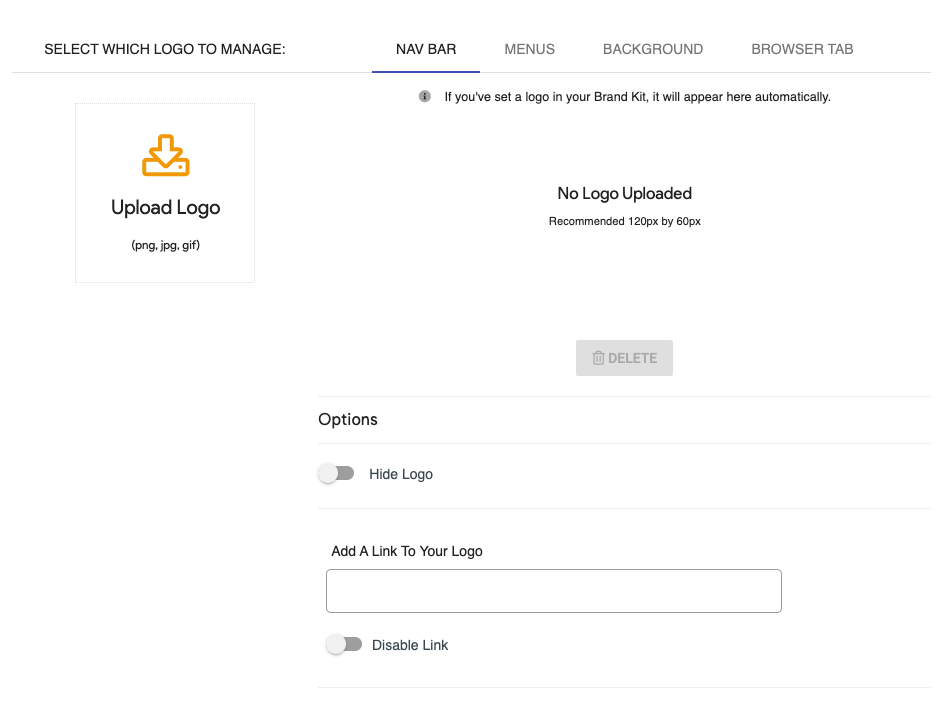Click the No Logo Uploaded placeholder
The height and width of the screenshot is (708, 946).
[x=624, y=194]
